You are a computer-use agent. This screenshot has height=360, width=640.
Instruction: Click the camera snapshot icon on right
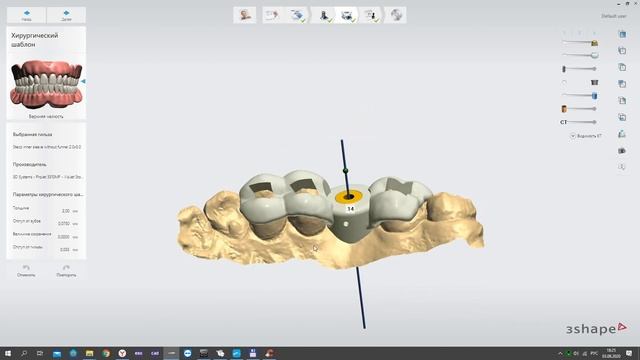622,151
